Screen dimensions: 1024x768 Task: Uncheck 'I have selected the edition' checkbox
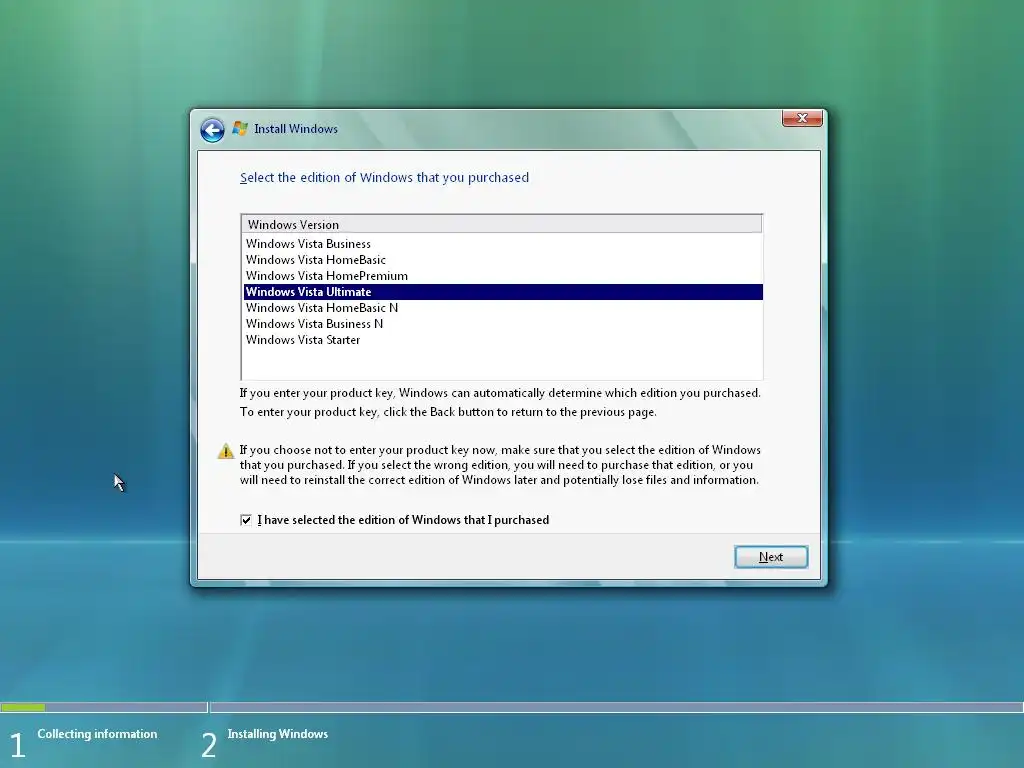pyautogui.click(x=246, y=520)
